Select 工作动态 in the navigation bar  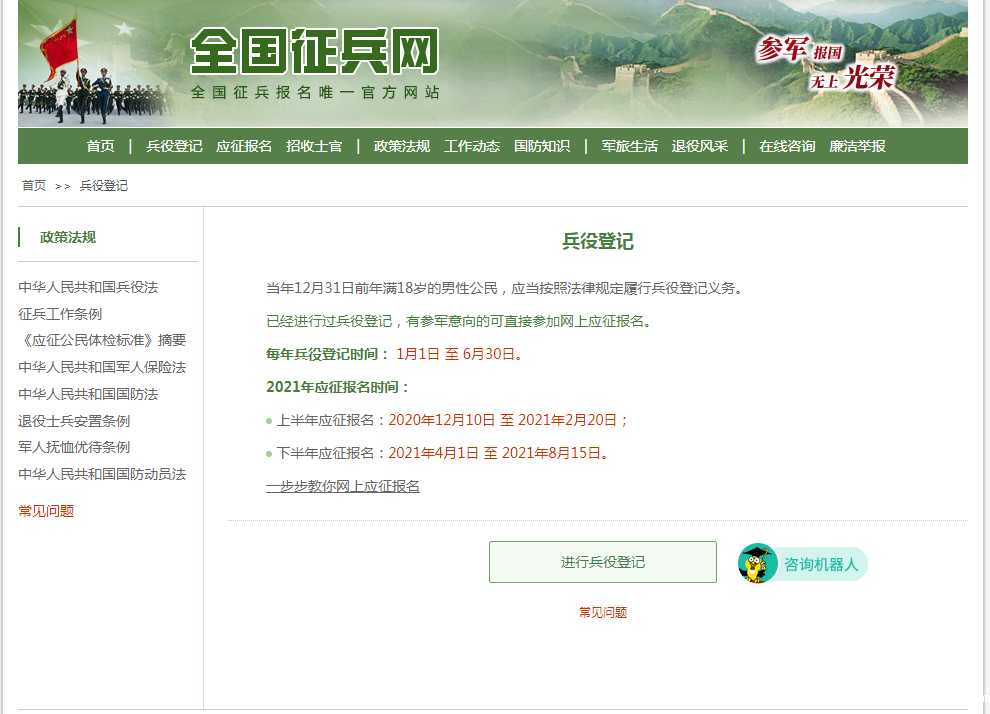472,146
